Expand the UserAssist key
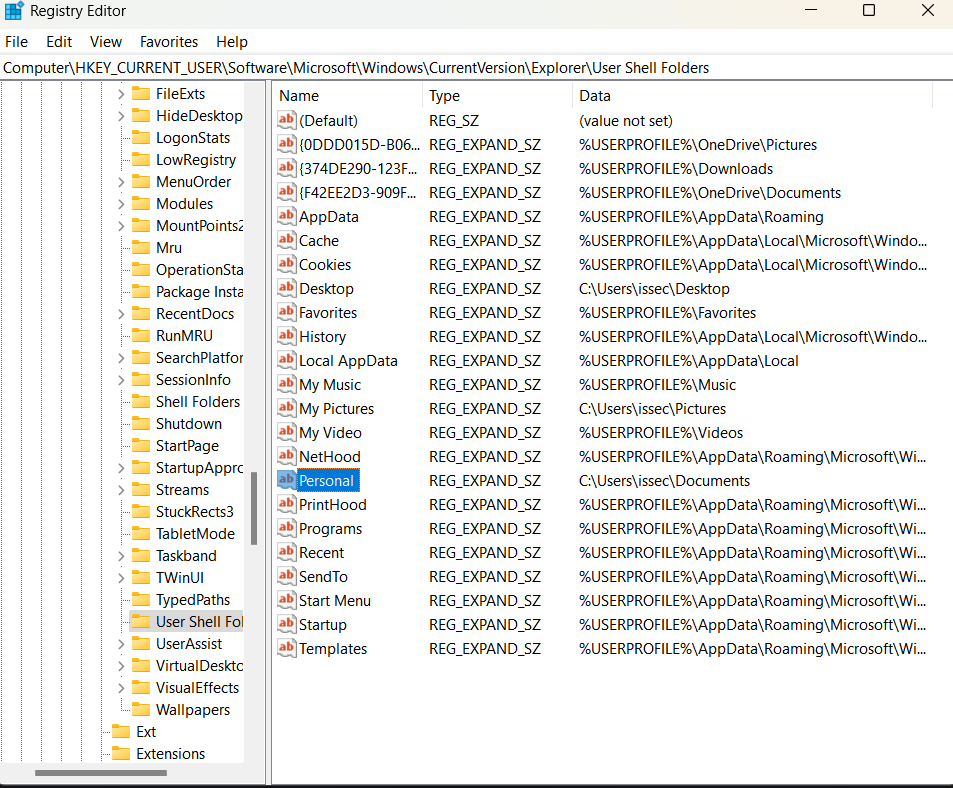Image resolution: width=953 pixels, height=788 pixels. pyautogui.click(x=120, y=644)
